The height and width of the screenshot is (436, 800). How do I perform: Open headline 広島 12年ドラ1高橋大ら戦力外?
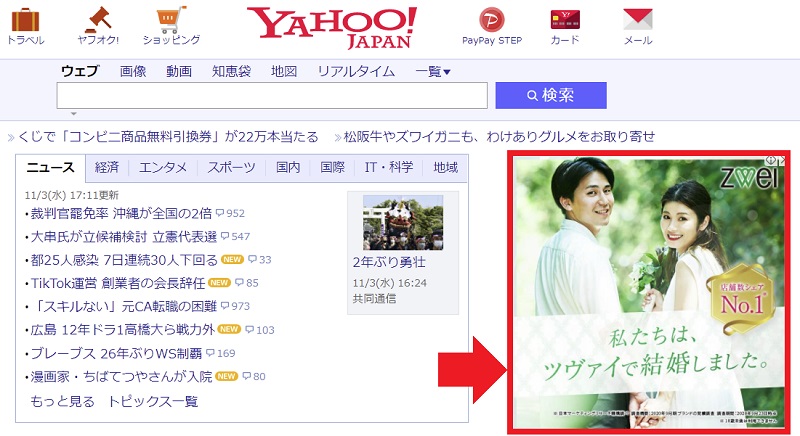pyautogui.click(x=122, y=330)
